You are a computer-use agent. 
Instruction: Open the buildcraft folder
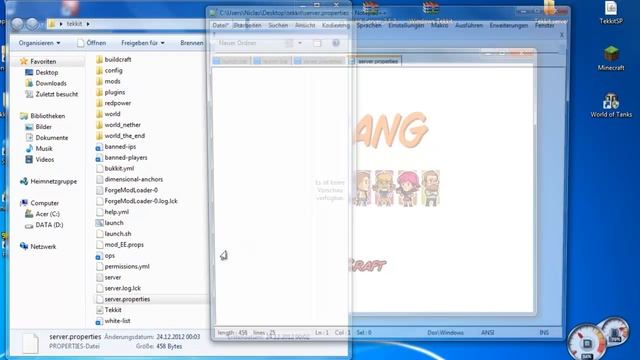[x=113, y=60]
